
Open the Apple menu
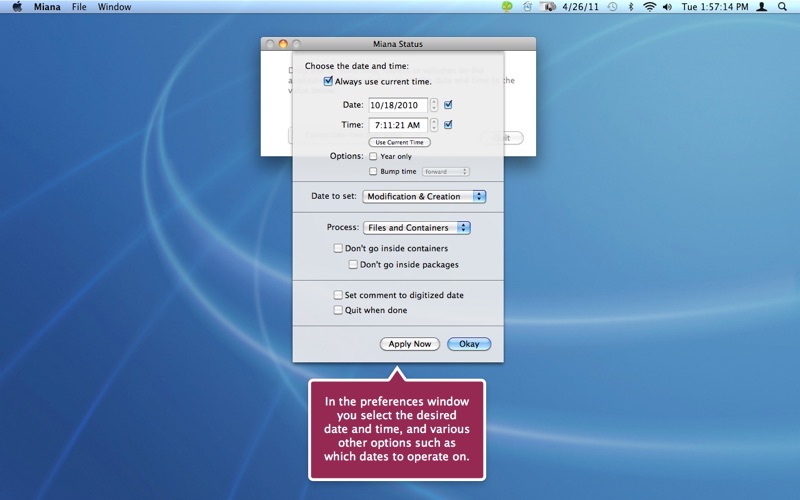(17, 7)
